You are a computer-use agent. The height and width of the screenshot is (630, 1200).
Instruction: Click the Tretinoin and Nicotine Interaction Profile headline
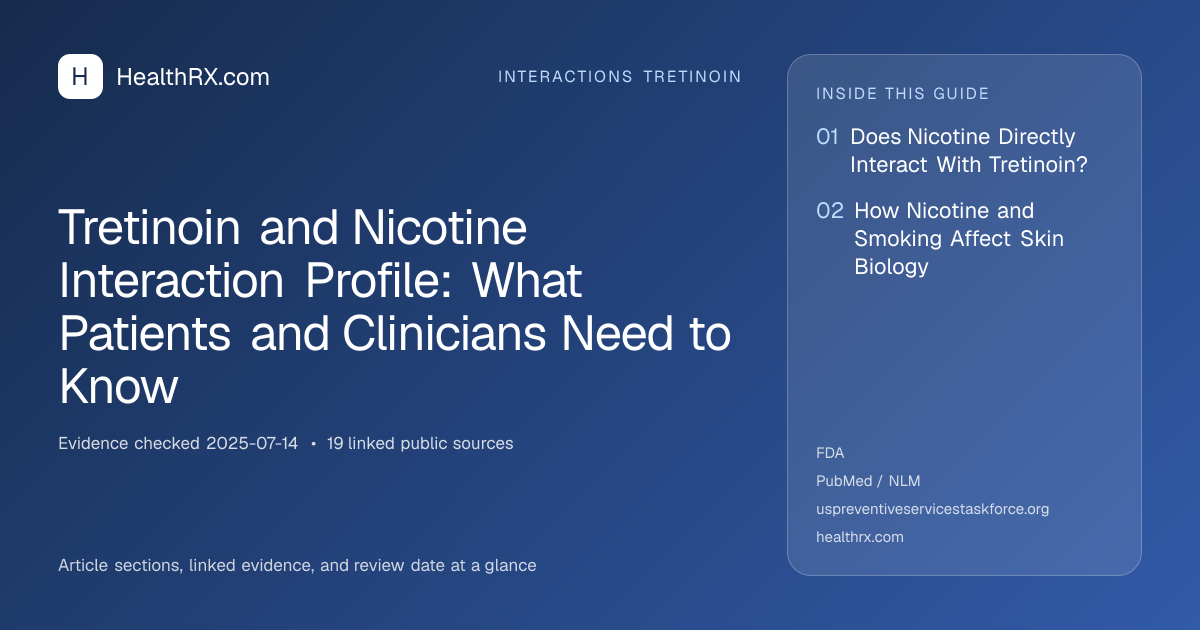(395, 307)
